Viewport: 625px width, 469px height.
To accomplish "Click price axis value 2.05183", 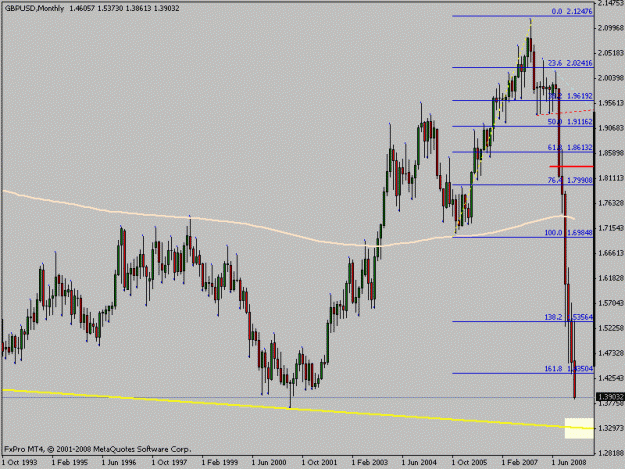I will (x=610, y=53).
